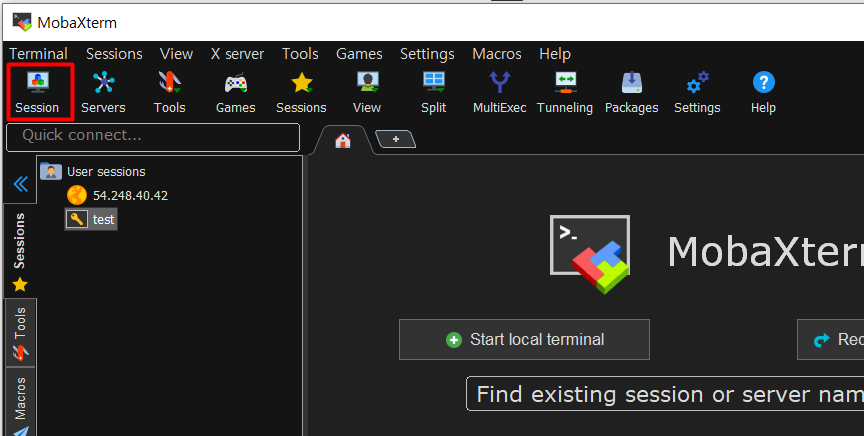The width and height of the screenshot is (864, 436).
Task: Open a new Session from the toolbar
Action: [37, 92]
